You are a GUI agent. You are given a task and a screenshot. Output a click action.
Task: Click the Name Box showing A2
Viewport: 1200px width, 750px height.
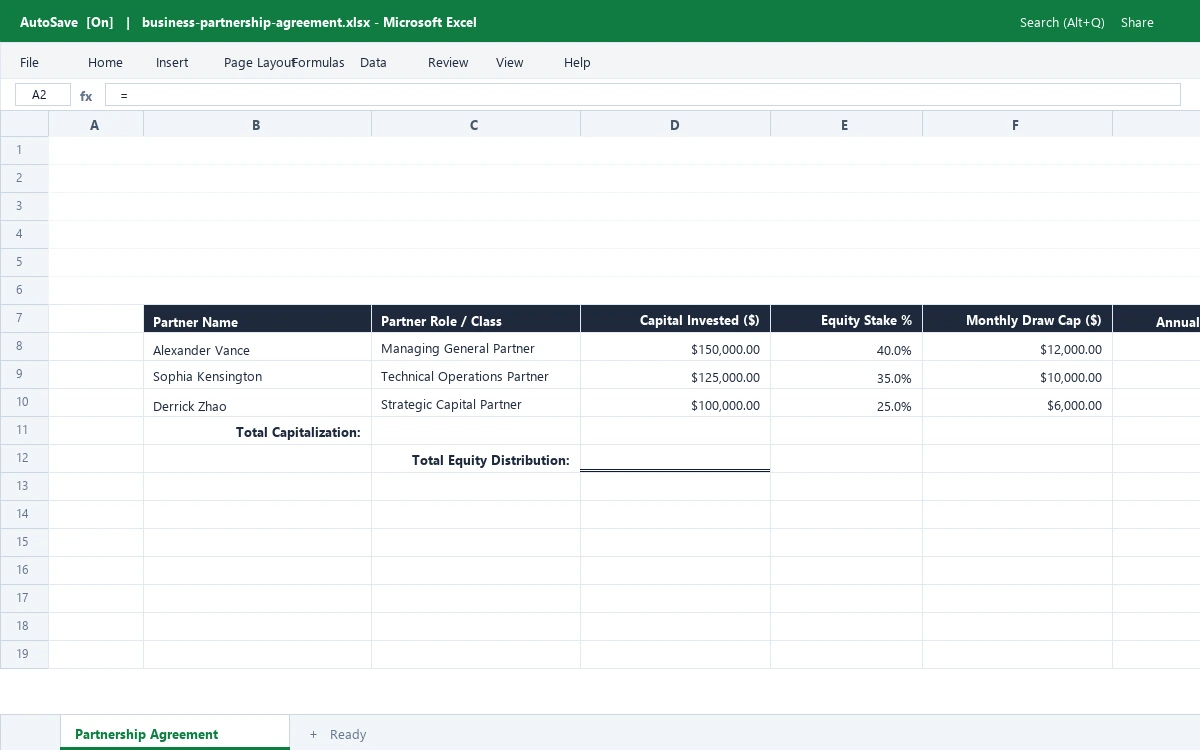pyautogui.click(x=43, y=95)
